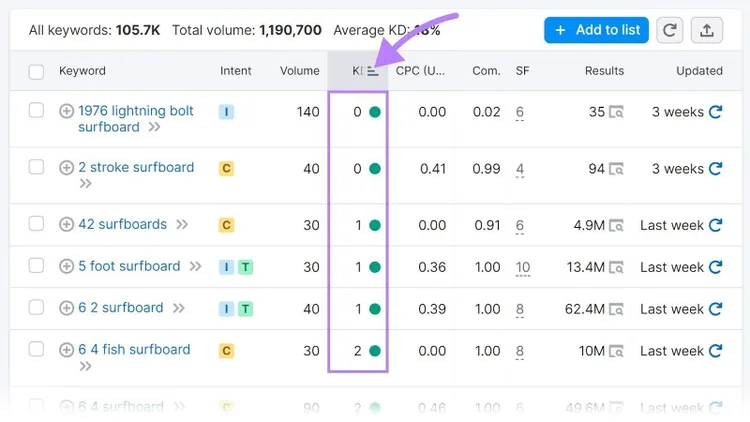The height and width of the screenshot is (422, 750).
Task: Expand chevrons for '6 2 surfboard'
Action: [x=178, y=308]
